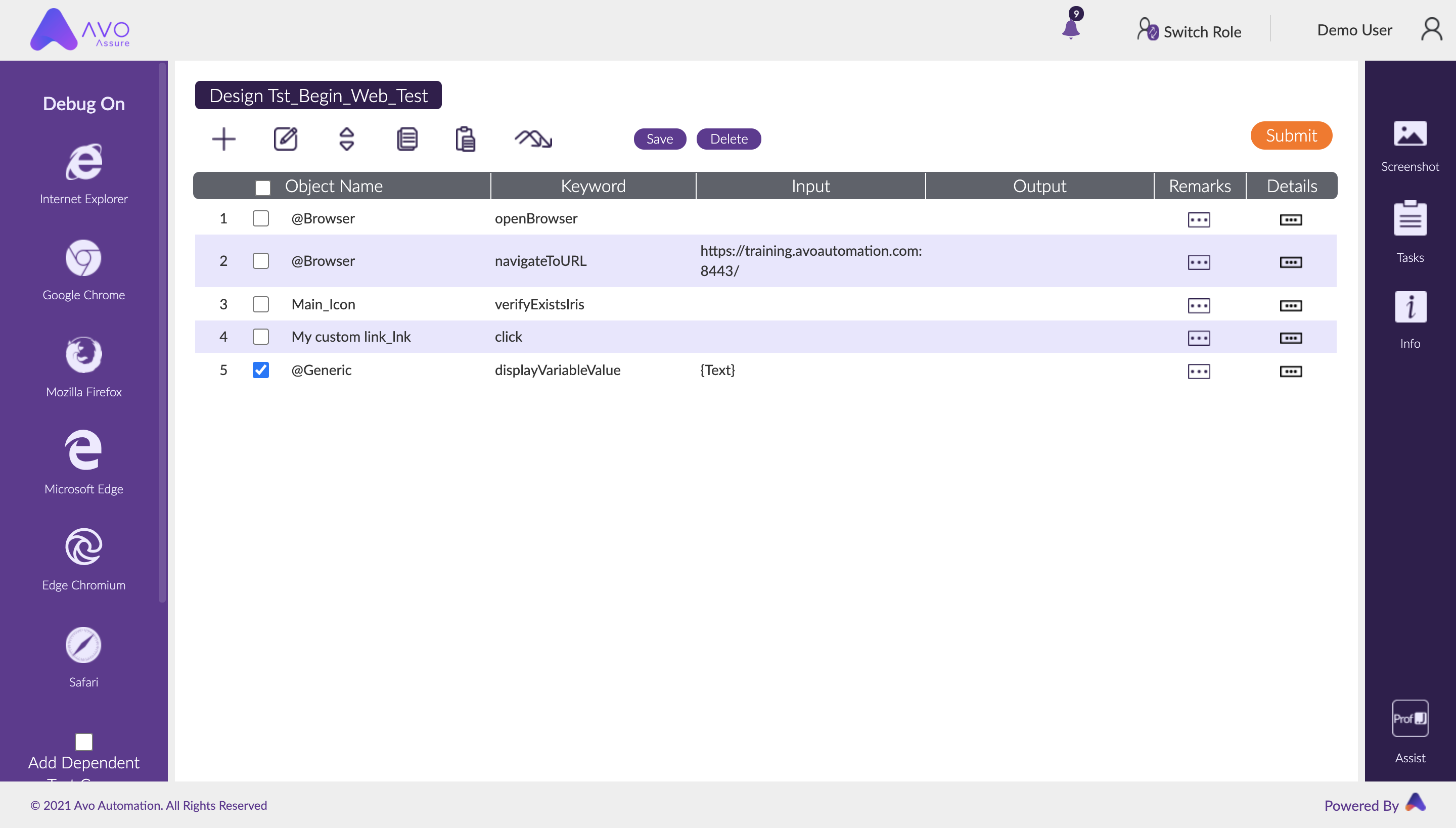Check the checkbox for the openBrowser step
The width and height of the screenshot is (1456, 828).
click(x=260, y=218)
